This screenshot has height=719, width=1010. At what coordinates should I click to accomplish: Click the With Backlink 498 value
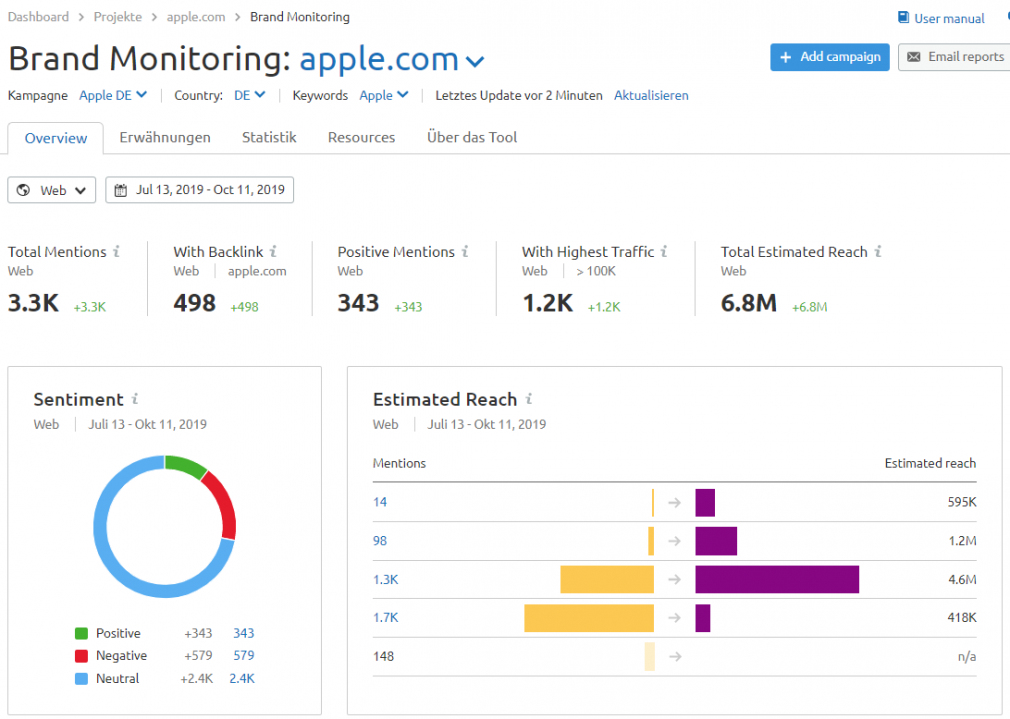pos(195,303)
